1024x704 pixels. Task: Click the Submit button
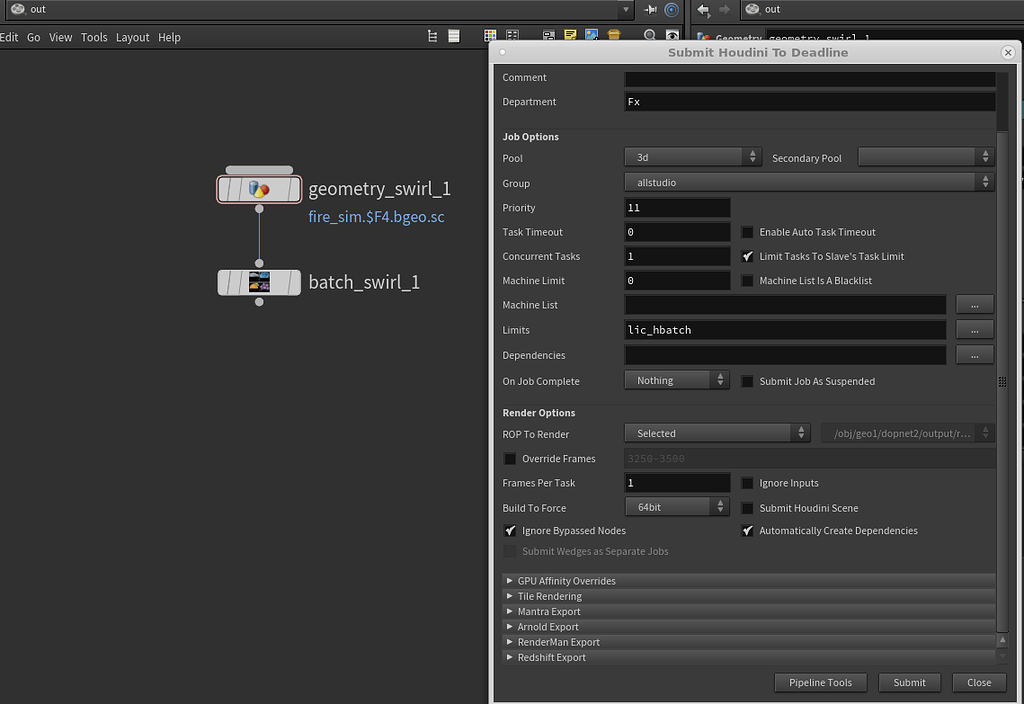pyautogui.click(x=909, y=682)
